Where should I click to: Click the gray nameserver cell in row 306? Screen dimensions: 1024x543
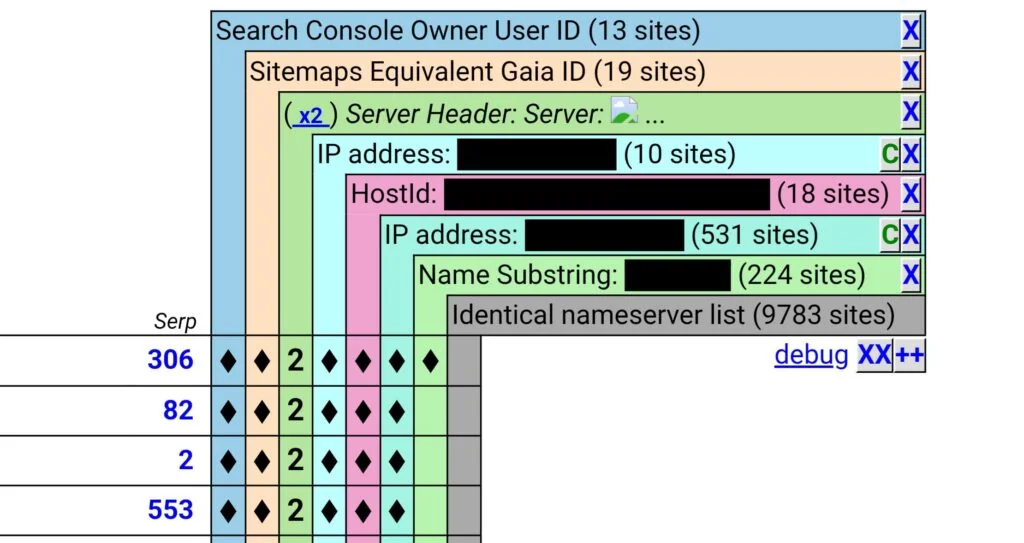coord(464,361)
